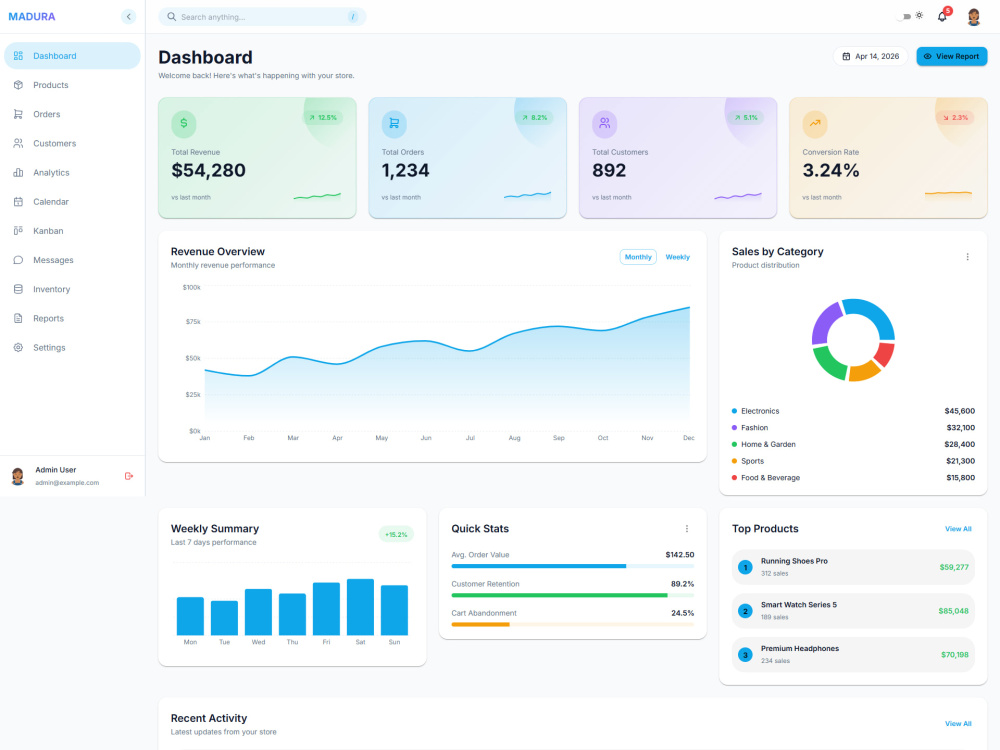
Task: Click the Cart Abandonment progress bar
Action: coord(573,624)
